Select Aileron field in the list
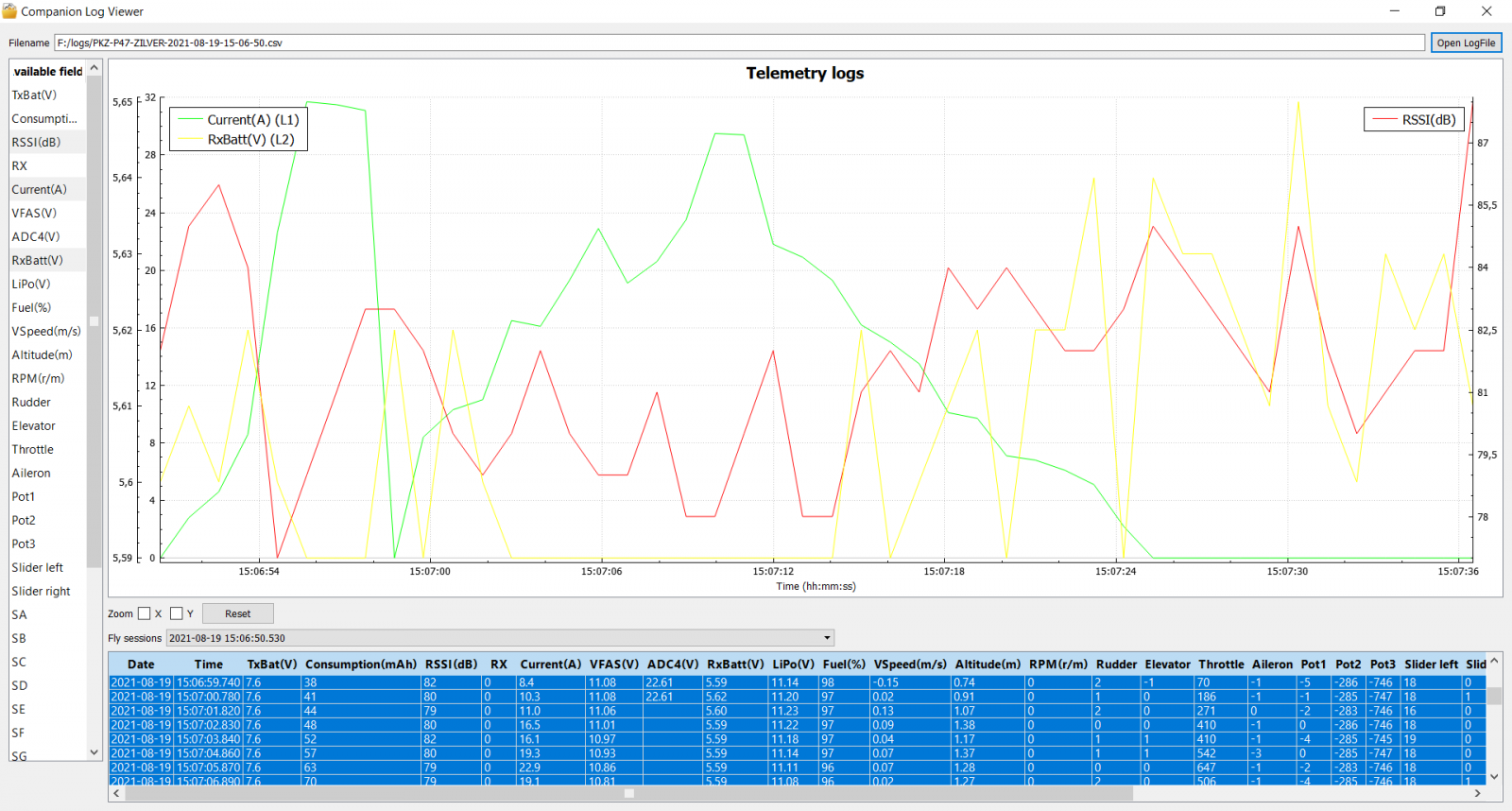 pos(47,473)
